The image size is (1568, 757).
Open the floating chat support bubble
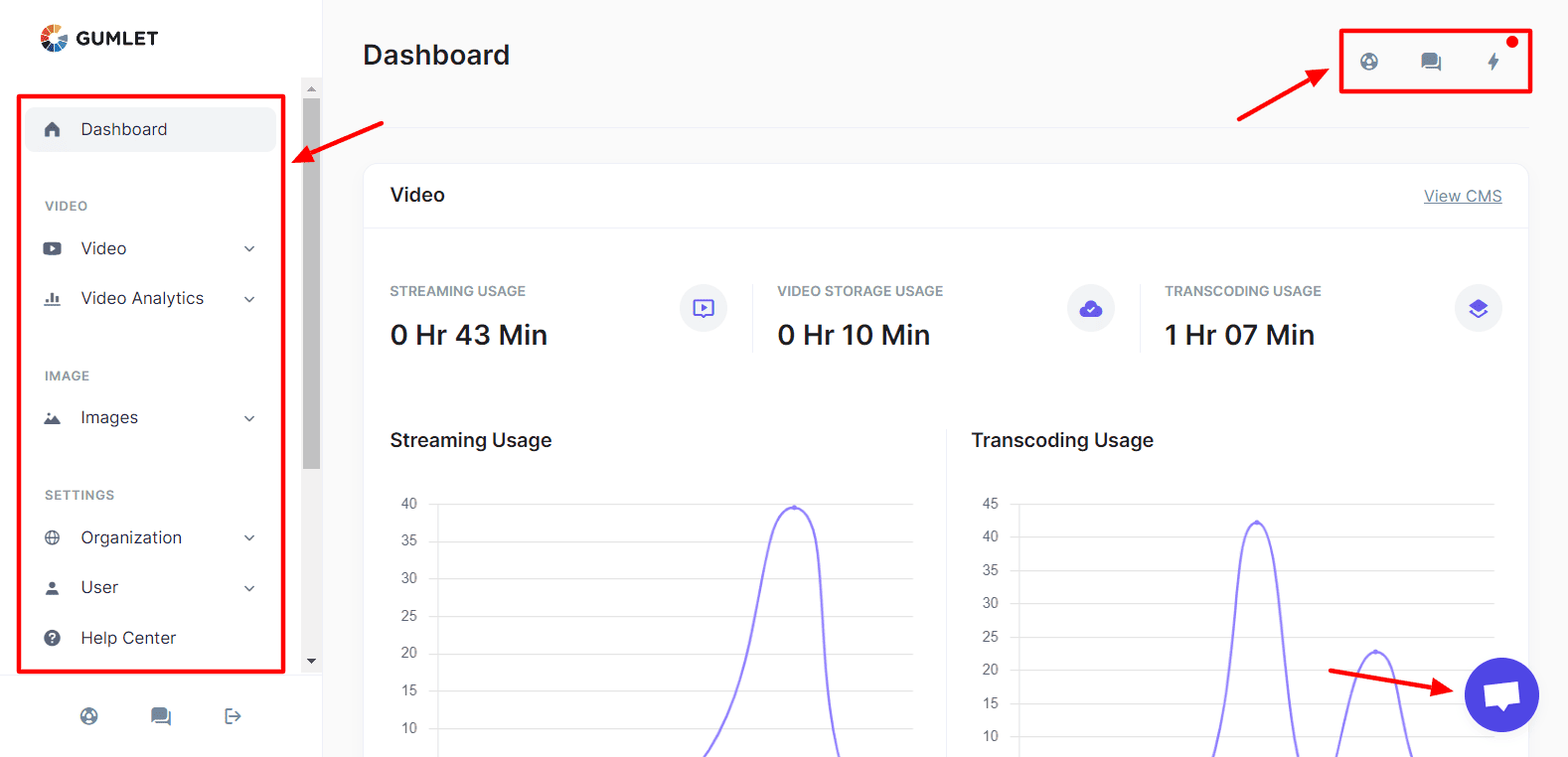click(1501, 694)
